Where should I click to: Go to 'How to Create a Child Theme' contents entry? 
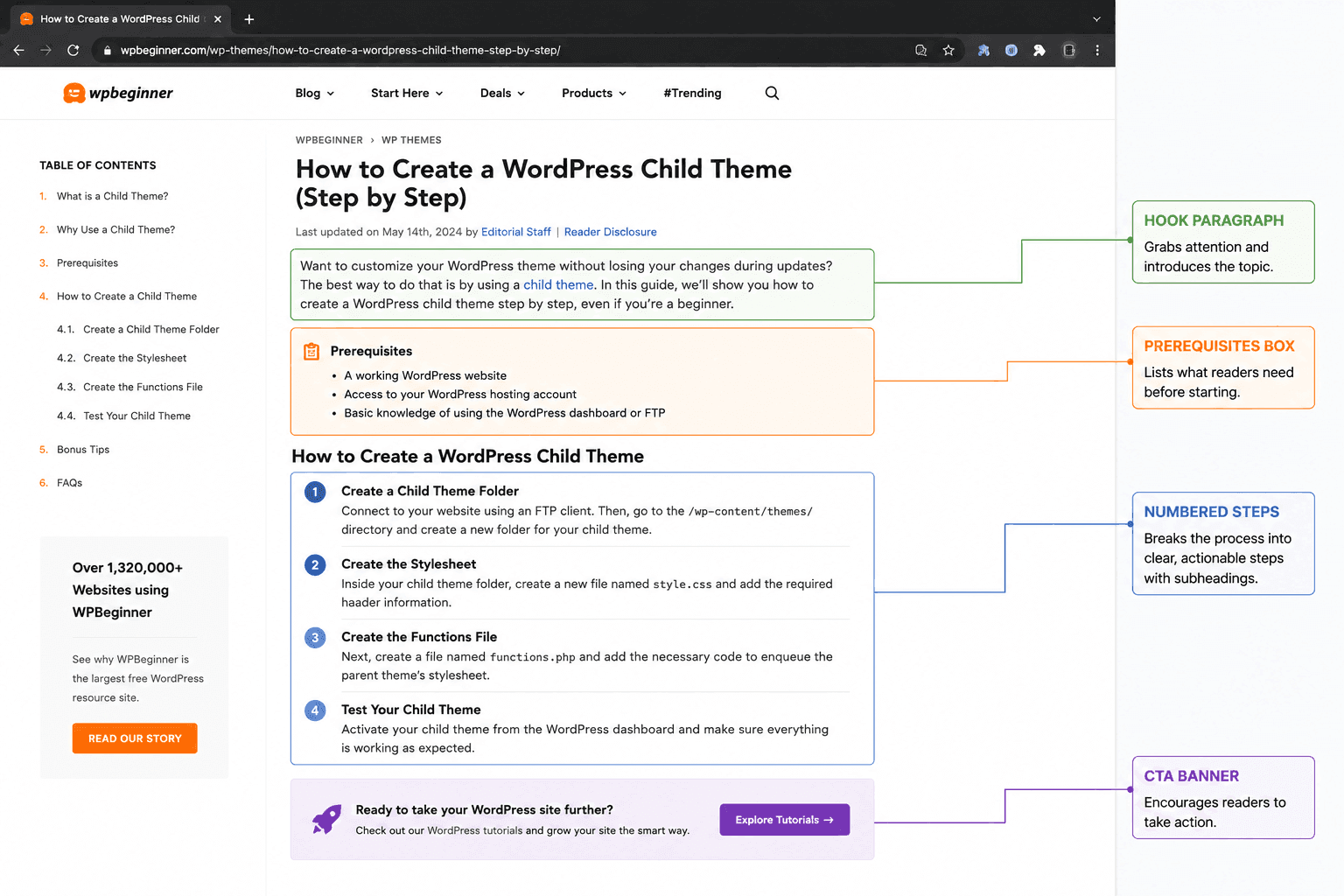pyautogui.click(x=127, y=296)
